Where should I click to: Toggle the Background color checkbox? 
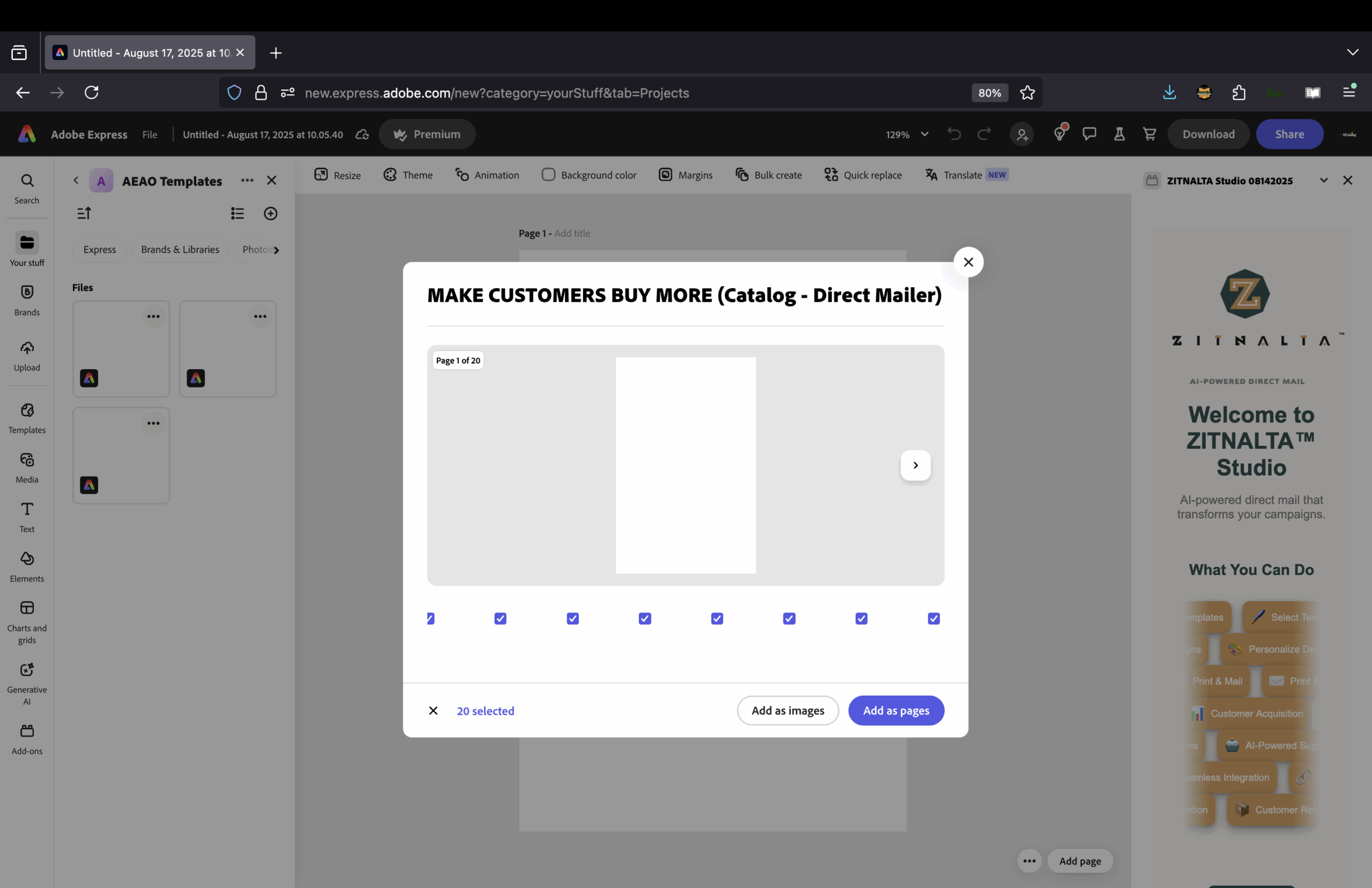pyautogui.click(x=548, y=174)
